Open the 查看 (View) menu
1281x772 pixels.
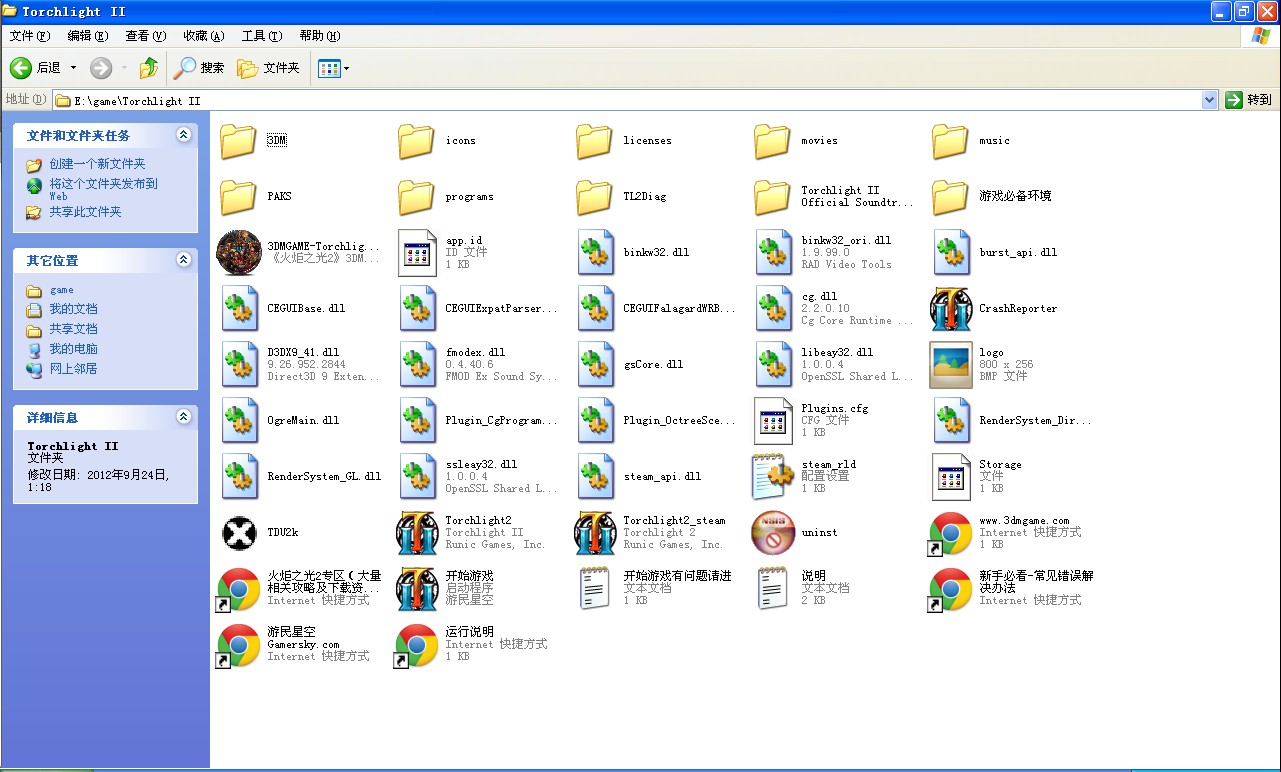click(x=145, y=36)
